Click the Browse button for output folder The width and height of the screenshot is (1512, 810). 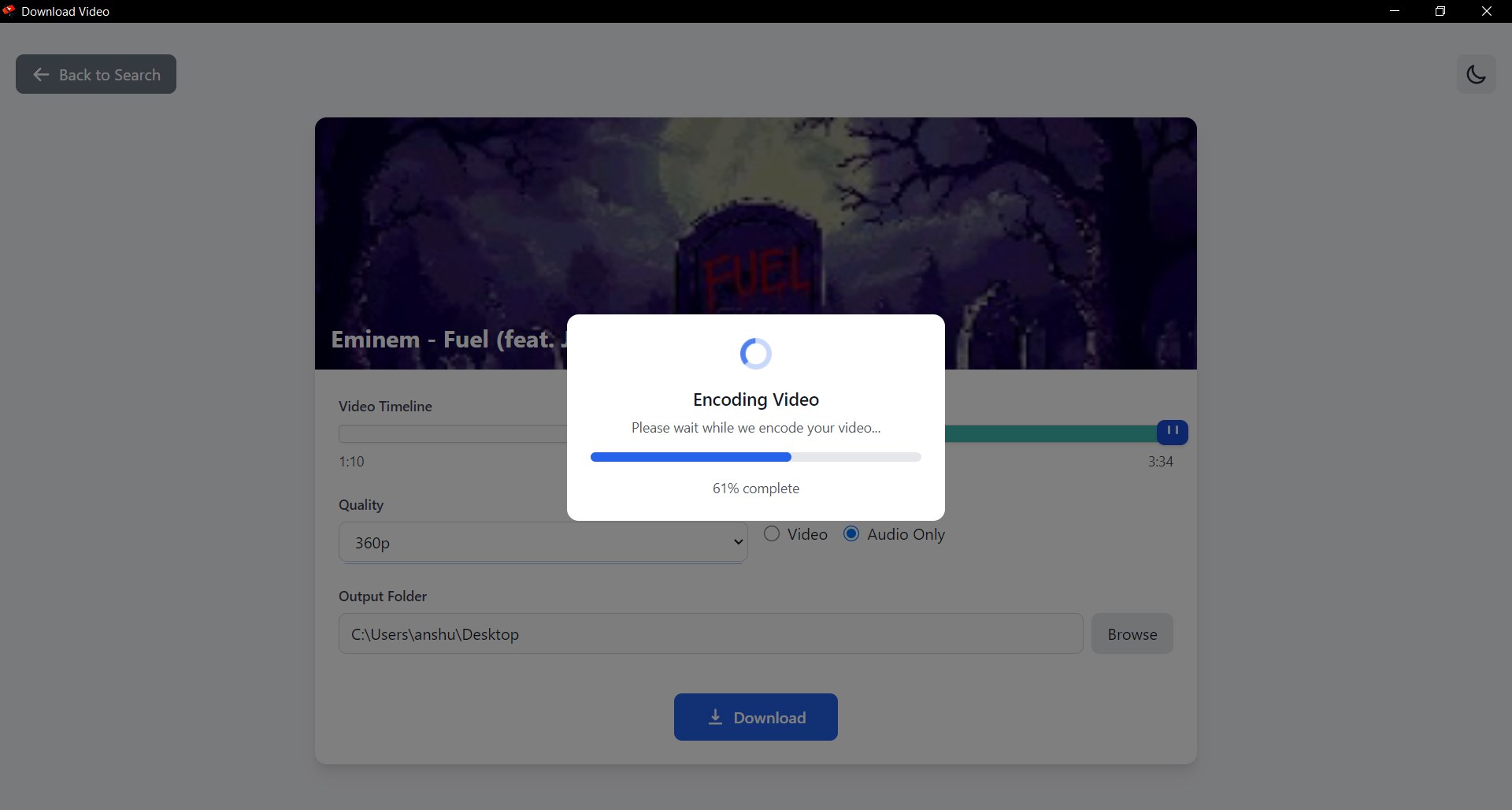pyautogui.click(x=1132, y=634)
